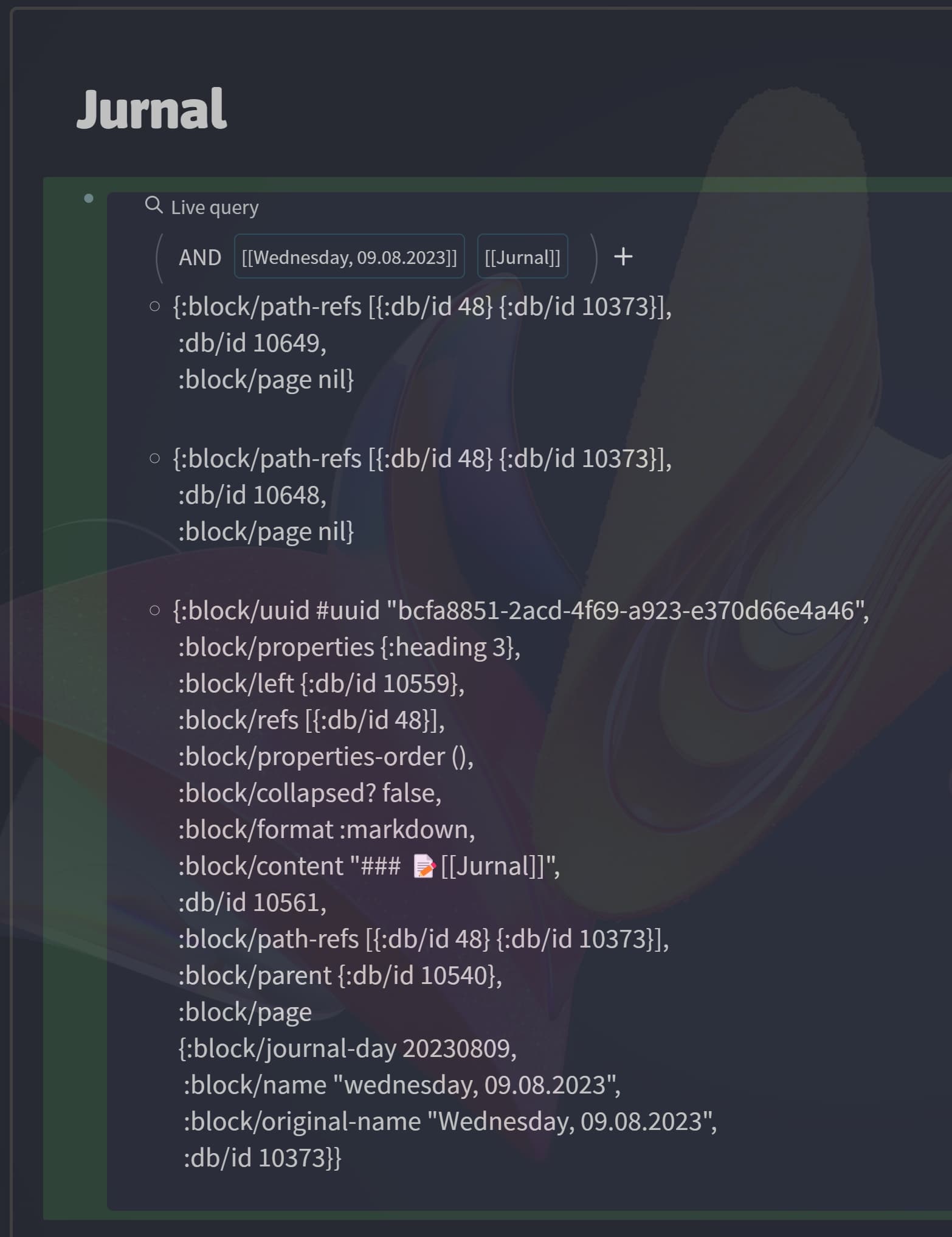This screenshot has height=1237, width=952.
Task: Open the [[Wednesday, 09.08.2023]] query filter
Action: coord(350,257)
